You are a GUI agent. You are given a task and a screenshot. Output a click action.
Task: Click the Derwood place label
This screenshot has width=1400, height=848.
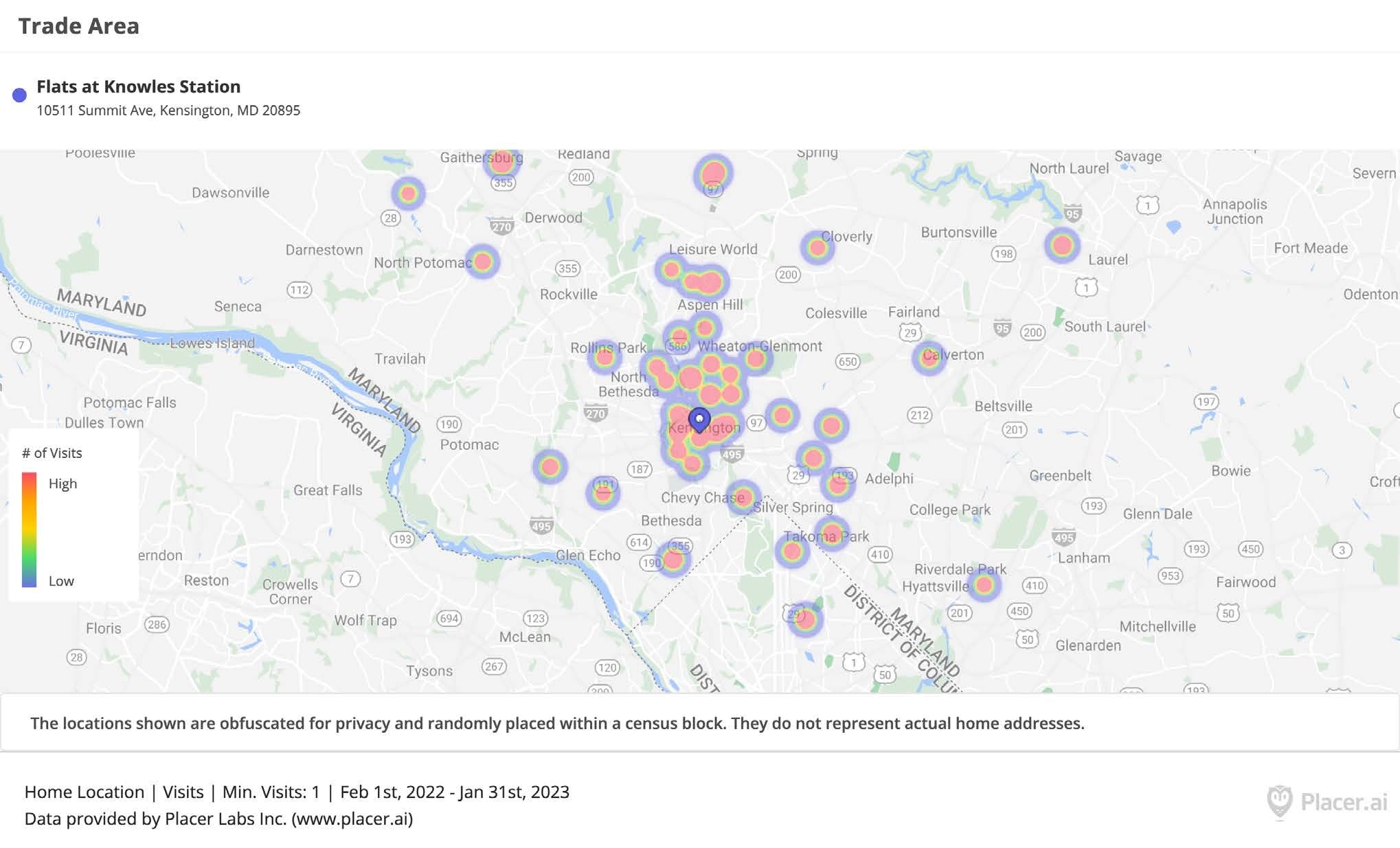pos(554,218)
